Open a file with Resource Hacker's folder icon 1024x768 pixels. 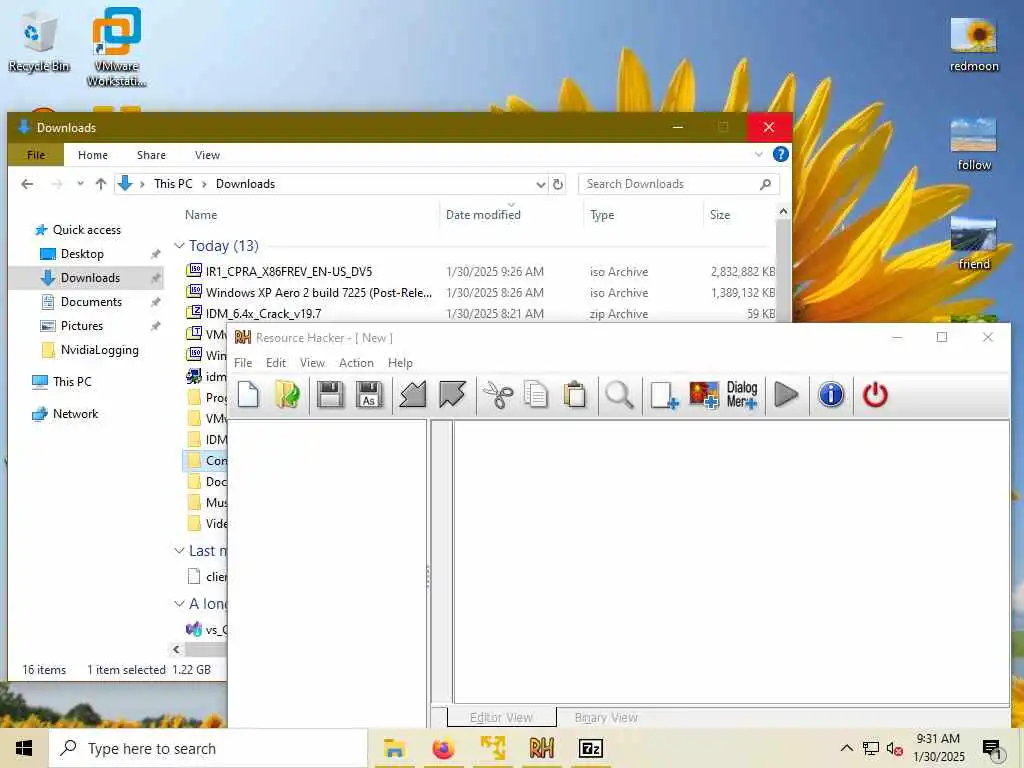287,395
